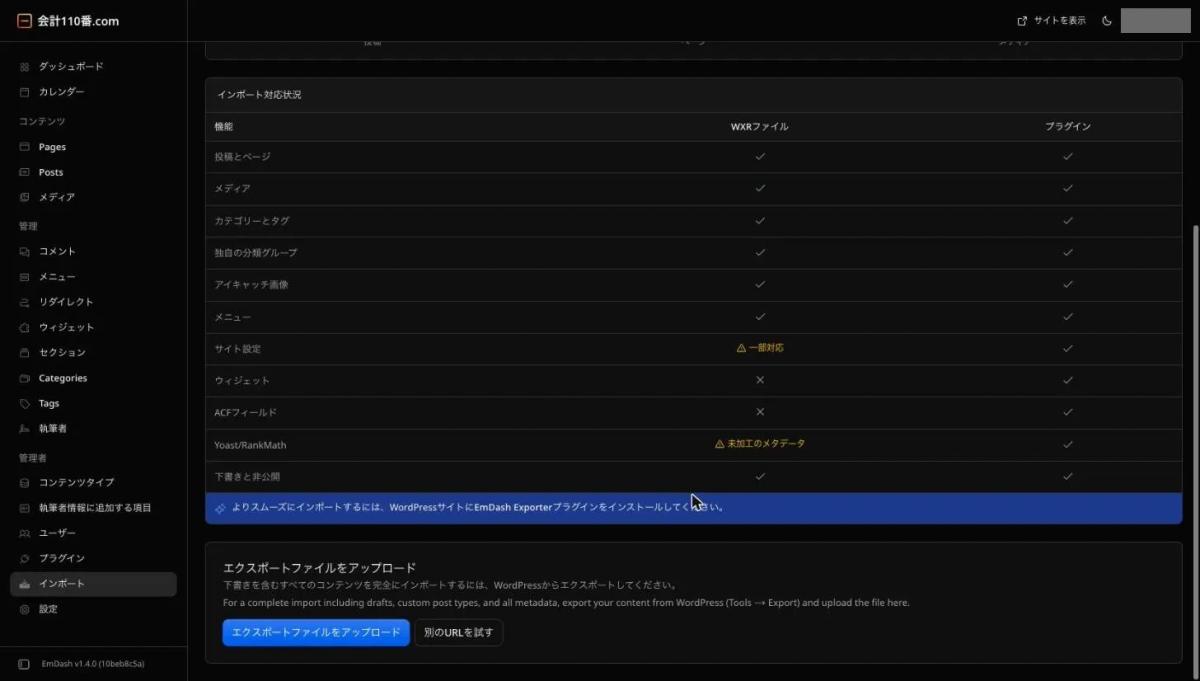Click the エクスポートファイルをアップロード section heading
Screen dimensions: 1200x681
point(319,567)
